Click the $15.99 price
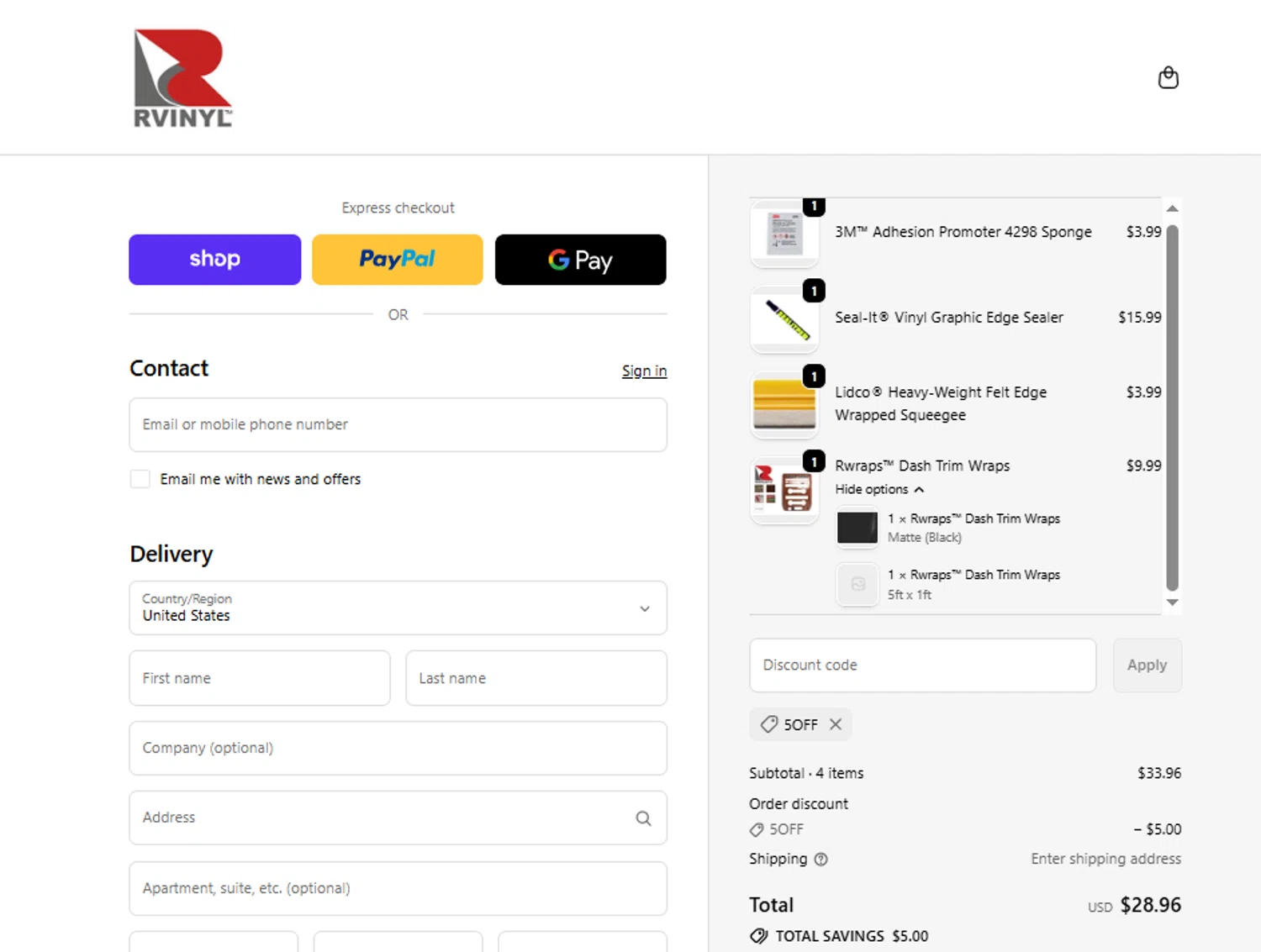The height and width of the screenshot is (952, 1261). (x=1140, y=318)
